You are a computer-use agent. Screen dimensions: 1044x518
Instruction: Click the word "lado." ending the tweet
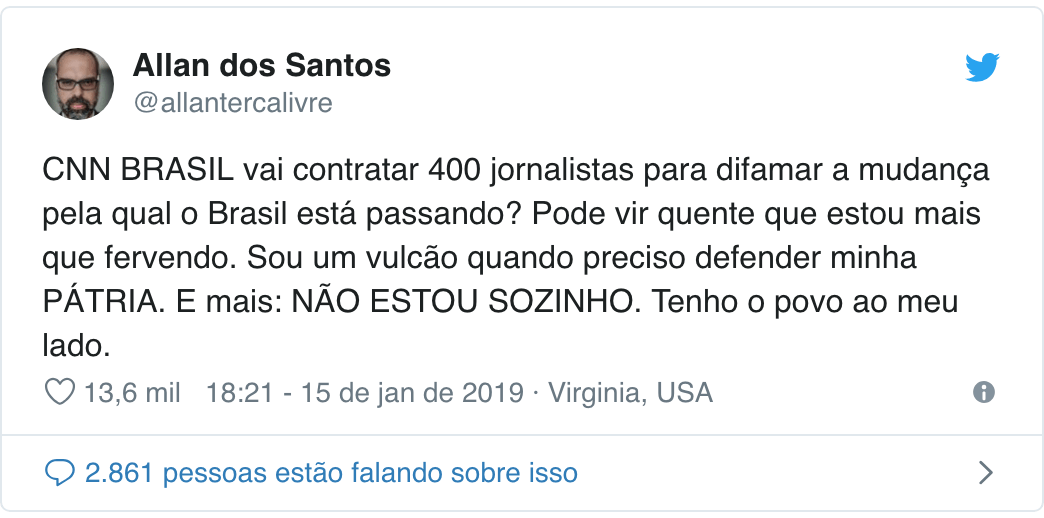75,346
